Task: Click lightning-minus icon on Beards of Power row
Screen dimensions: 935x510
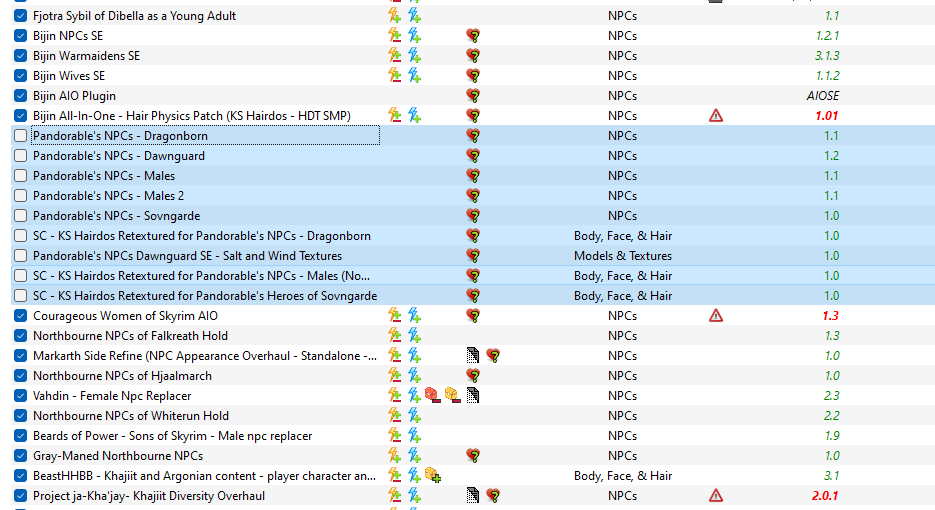Action: pyautogui.click(x=394, y=435)
